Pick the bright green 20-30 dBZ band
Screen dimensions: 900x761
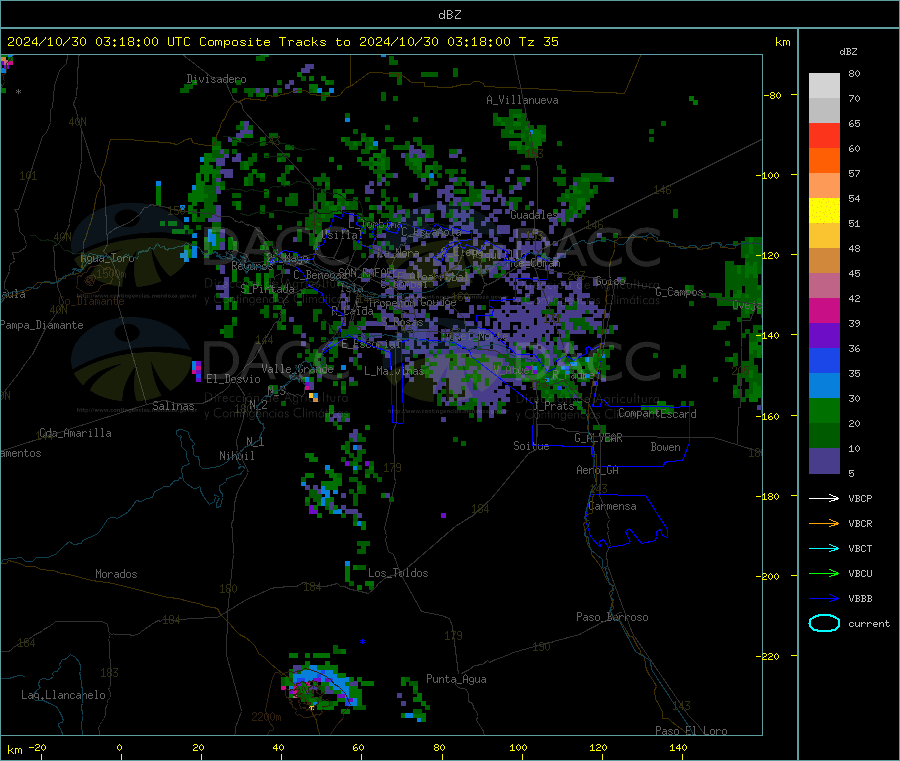[x=824, y=410]
